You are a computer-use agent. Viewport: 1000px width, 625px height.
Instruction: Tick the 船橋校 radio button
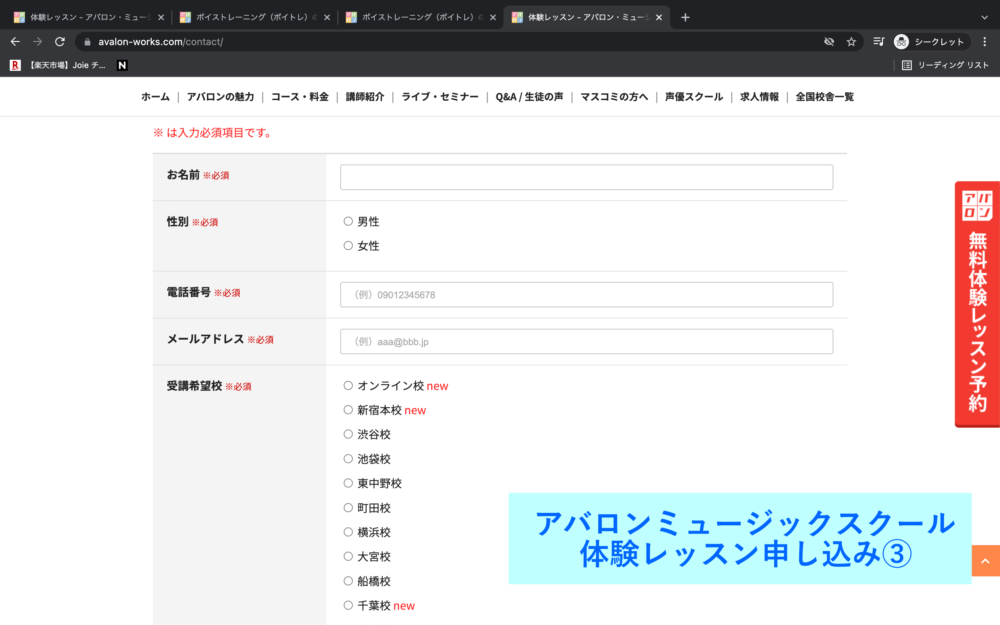(x=348, y=581)
